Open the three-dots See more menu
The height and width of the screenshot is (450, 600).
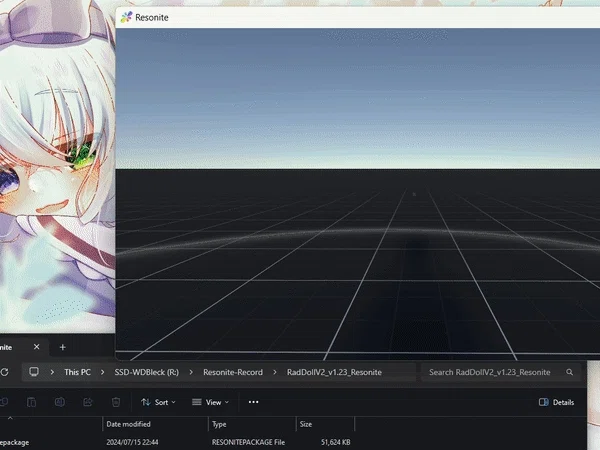(253, 402)
